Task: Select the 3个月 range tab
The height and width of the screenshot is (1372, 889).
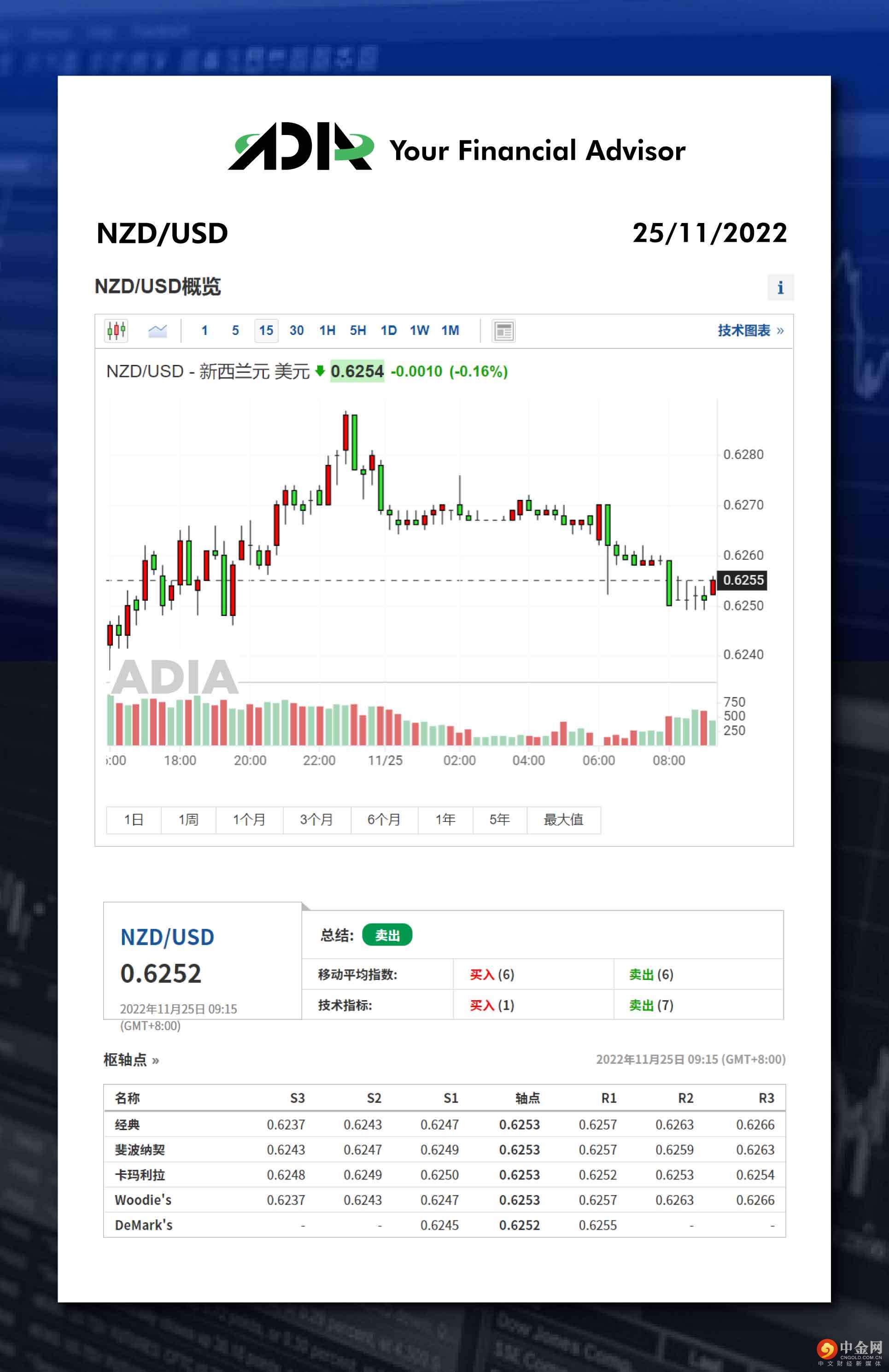Action: 316,819
